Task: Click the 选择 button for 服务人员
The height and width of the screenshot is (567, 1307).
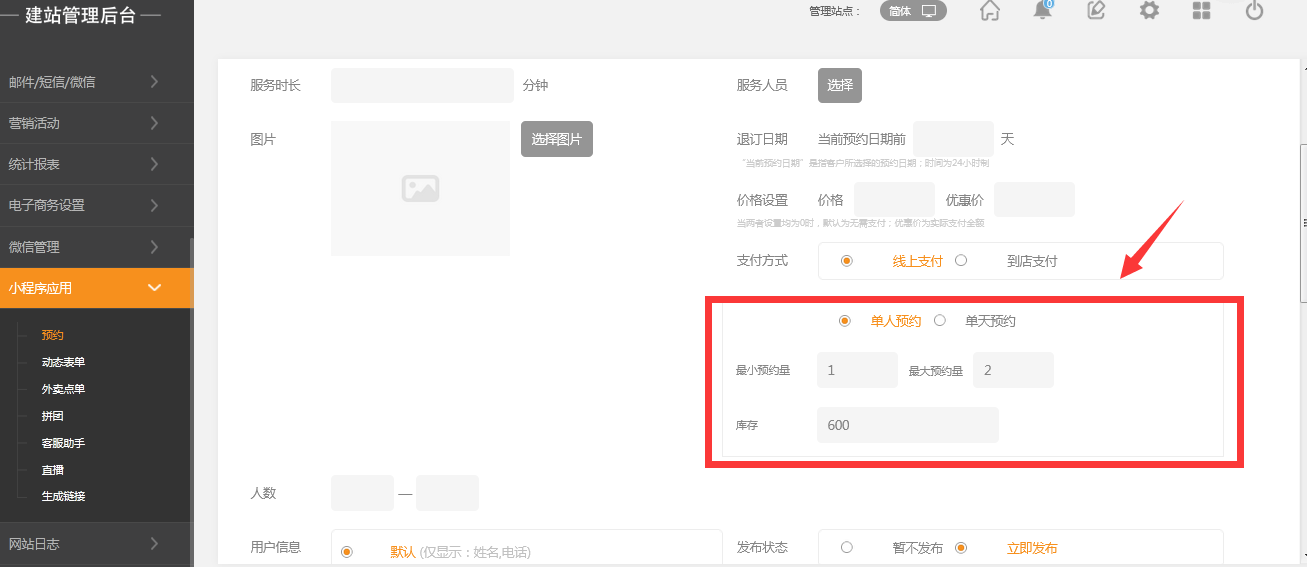Action: tap(840, 85)
